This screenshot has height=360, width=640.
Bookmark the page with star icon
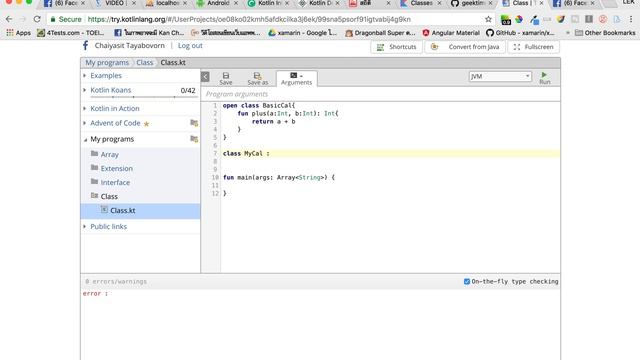coord(488,19)
